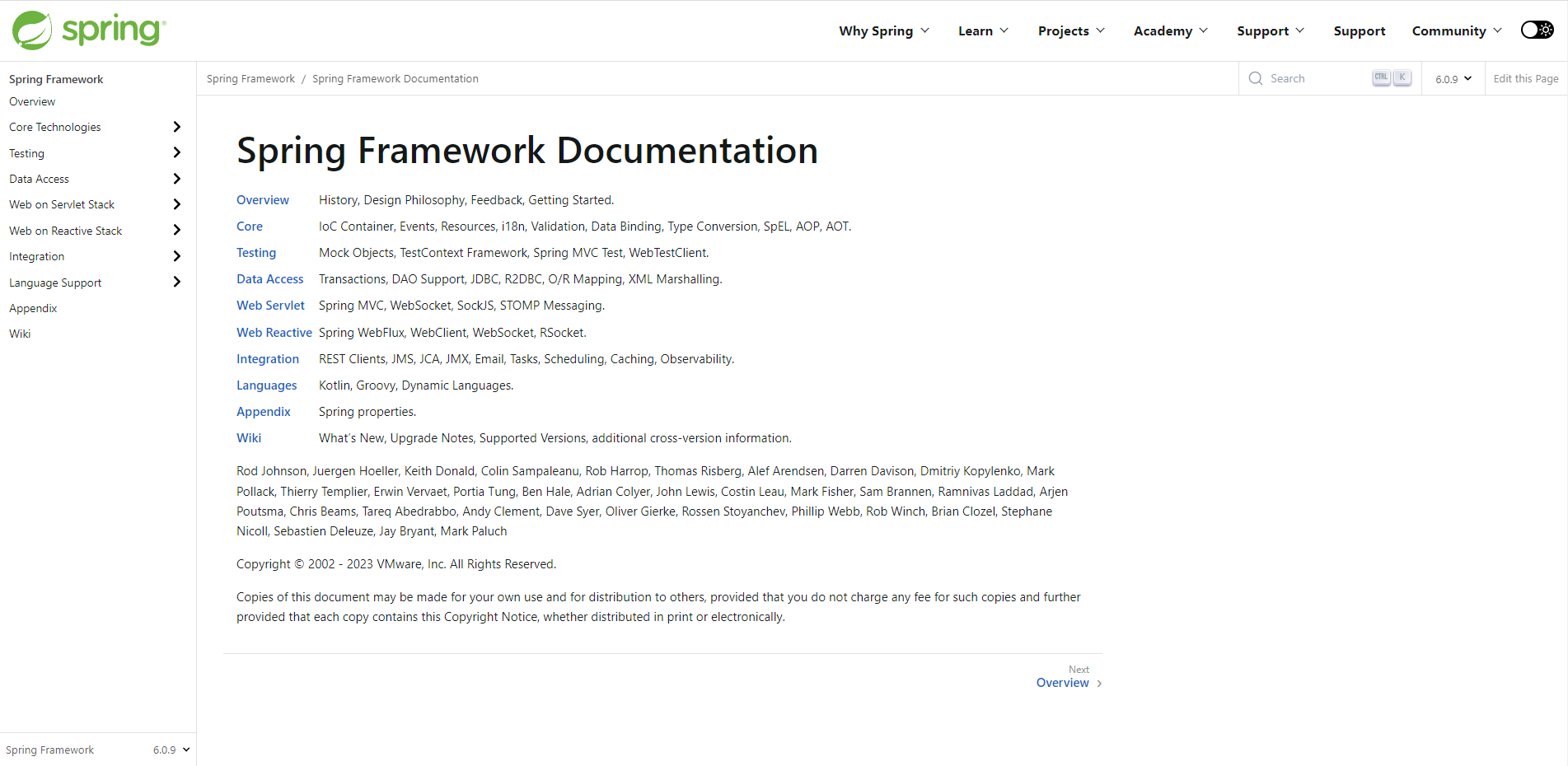The image size is (1568, 766).
Task: Open the Languages link
Action: pyautogui.click(x=266, y=385)
